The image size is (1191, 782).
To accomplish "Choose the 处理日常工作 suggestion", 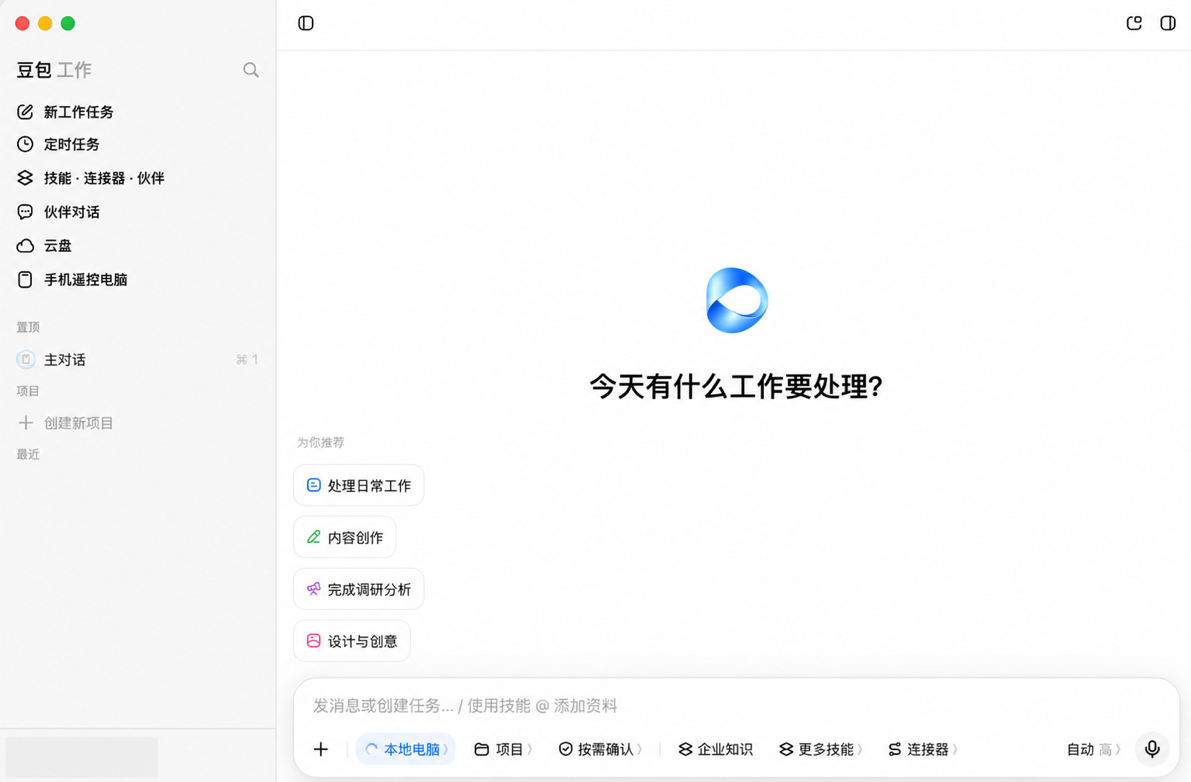I will (359, 486).
